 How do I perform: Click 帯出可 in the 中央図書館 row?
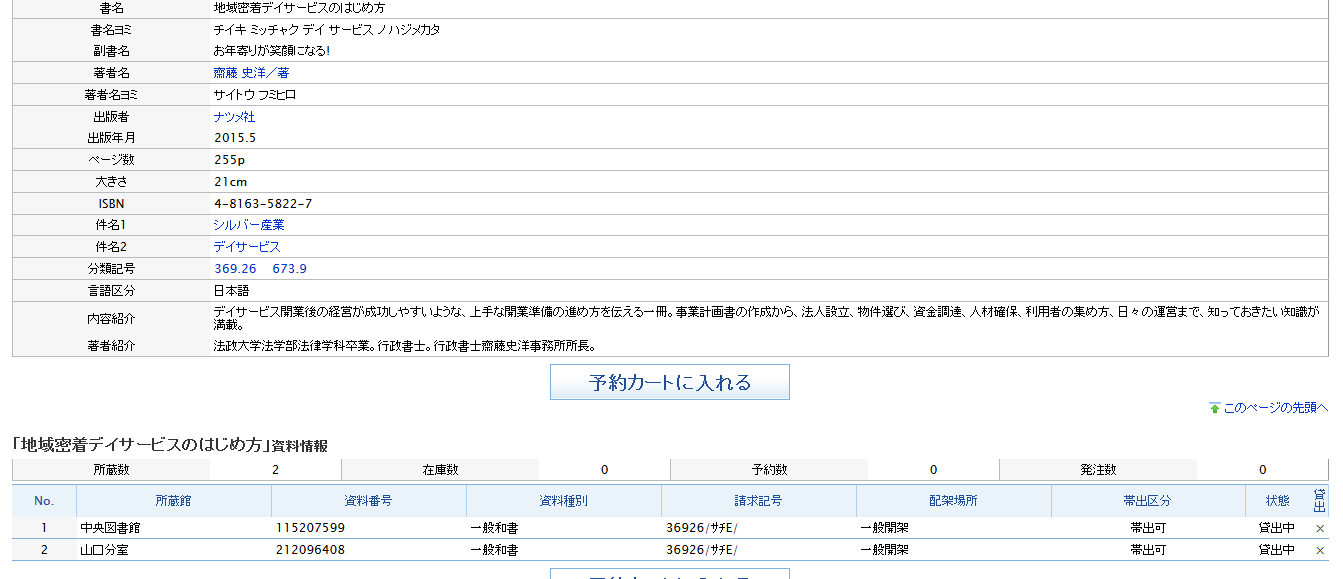coord(1148,528)
